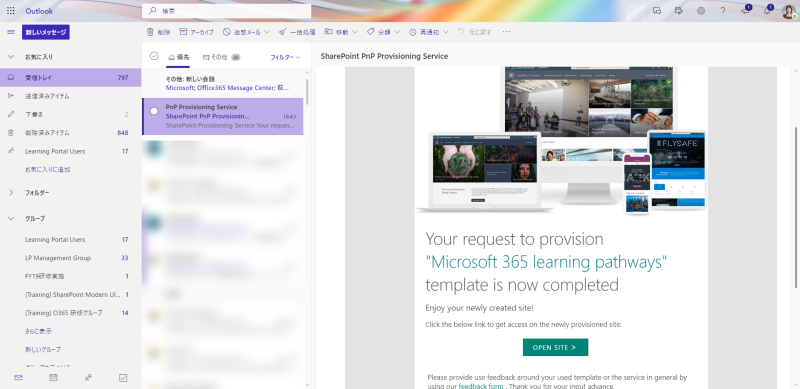The image size is (800, 389).
Task: Click the 削除 (delete) toolbar button
Action: coord(158,32)
